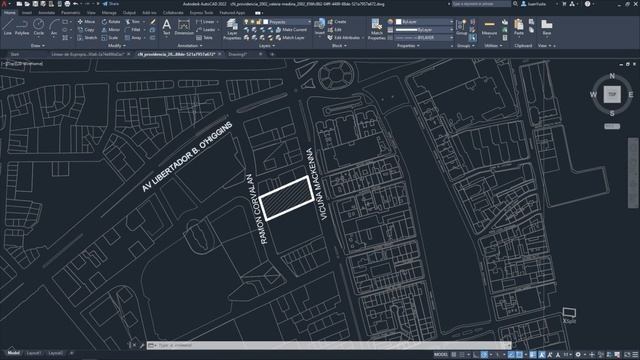Viewport: 640px width, 360px height.
Task: Toggle grid display in status bar
Action: pos(454,355)
